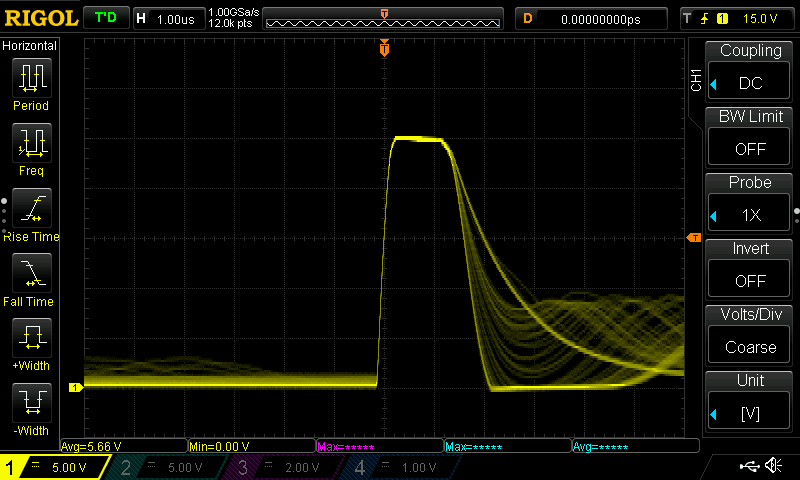Image resolution: width=800 pixels, height=480 pixels.
Task: Click the horizontal timebase 1.00us readout
Action: [167, 18]
